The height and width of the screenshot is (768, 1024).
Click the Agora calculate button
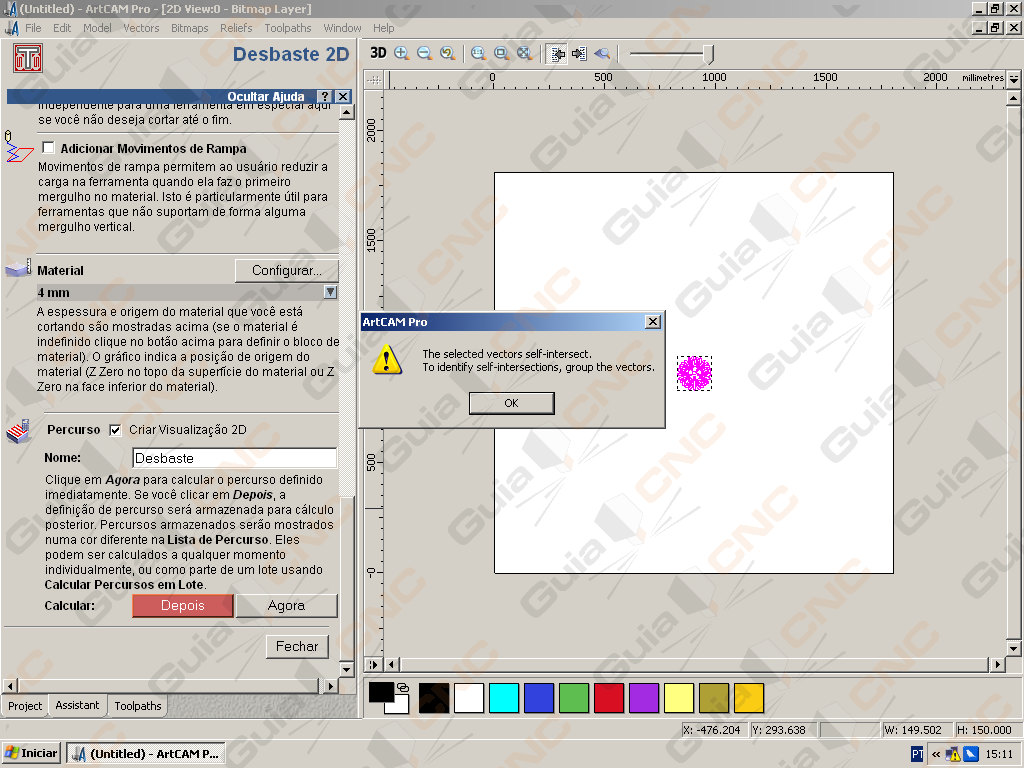click(286, 605)
